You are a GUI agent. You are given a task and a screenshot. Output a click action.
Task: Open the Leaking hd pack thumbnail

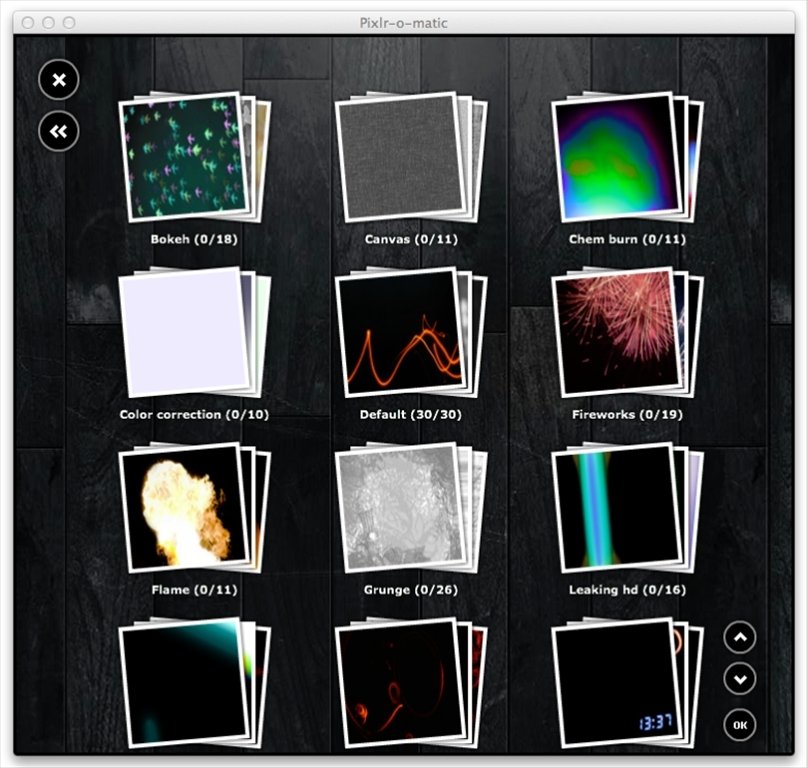click(627, 507)
